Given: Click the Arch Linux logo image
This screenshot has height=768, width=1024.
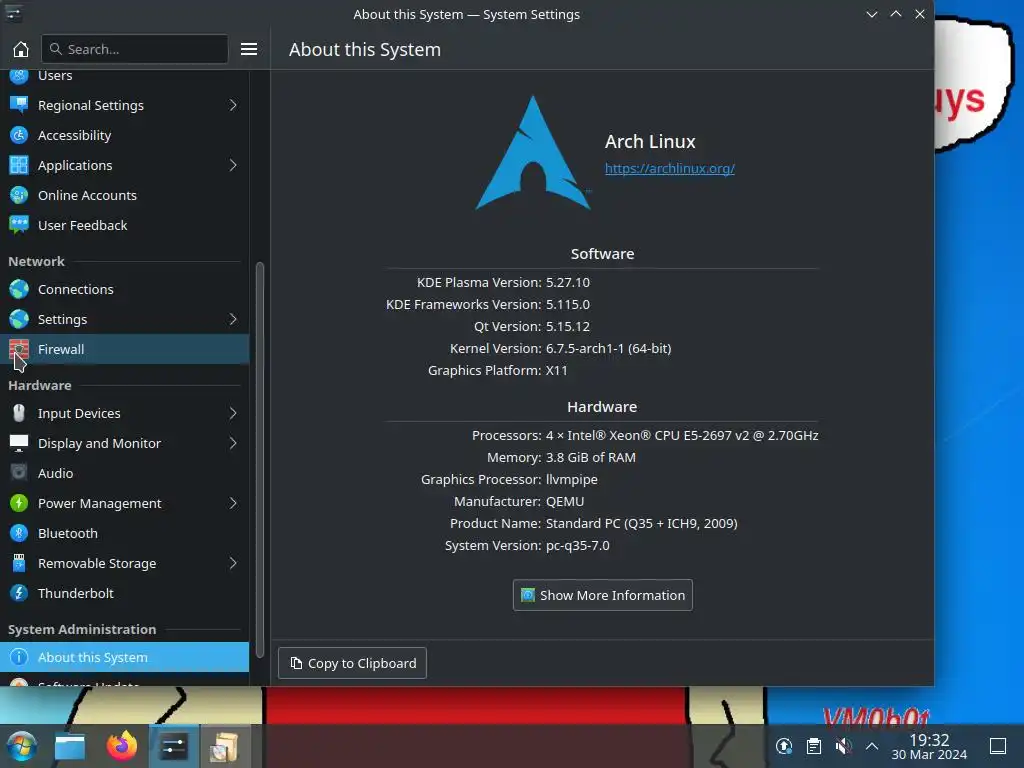Looking at the screenshot, I should point(533,153).
